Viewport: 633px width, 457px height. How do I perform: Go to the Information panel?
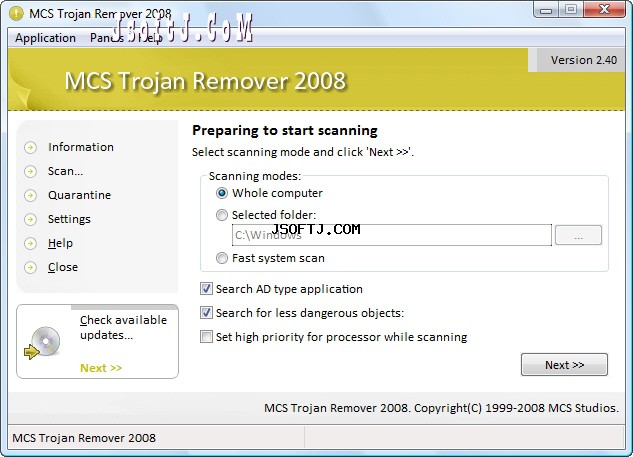click(81, 147)
